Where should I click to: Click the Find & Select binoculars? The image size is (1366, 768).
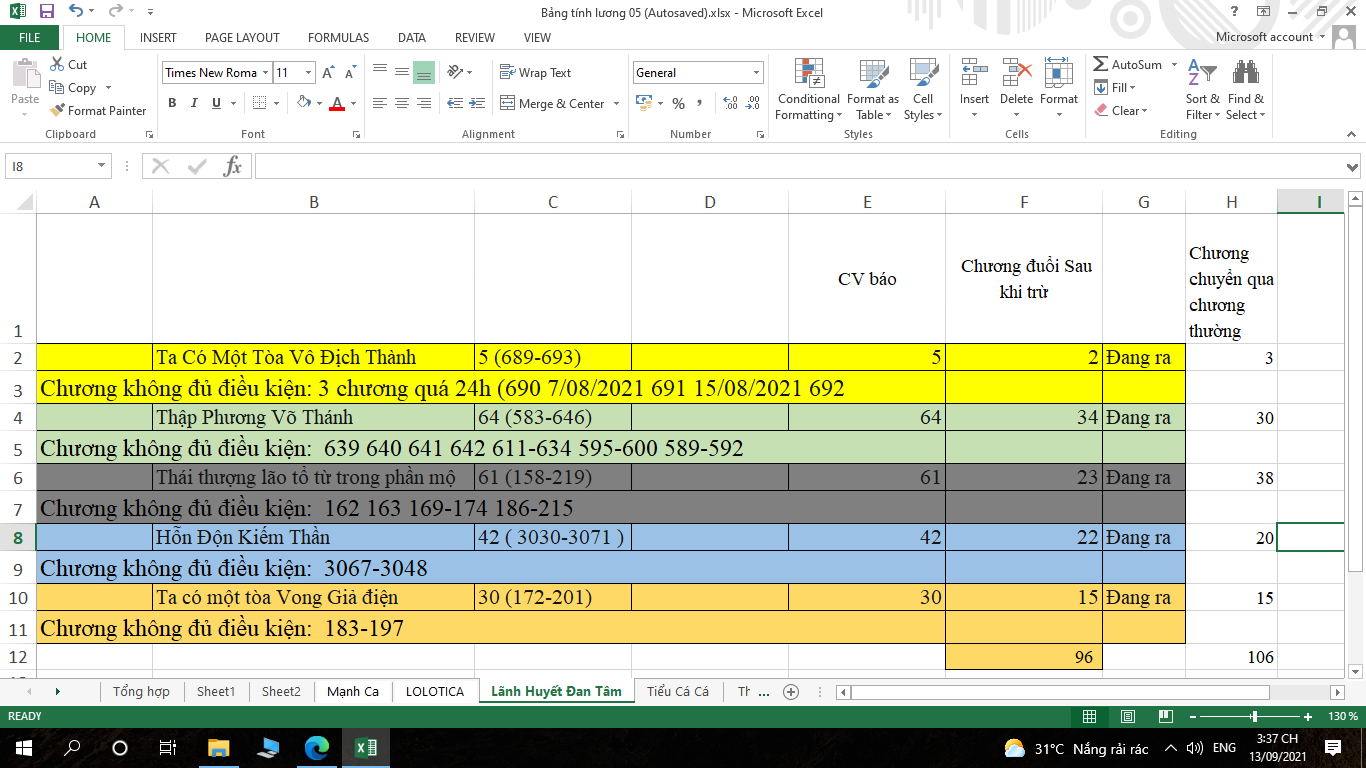1245,90
